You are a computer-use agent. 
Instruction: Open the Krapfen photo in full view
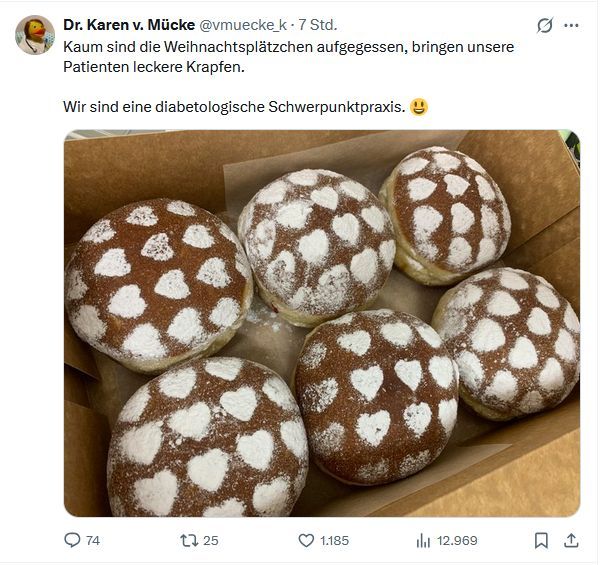321,323
